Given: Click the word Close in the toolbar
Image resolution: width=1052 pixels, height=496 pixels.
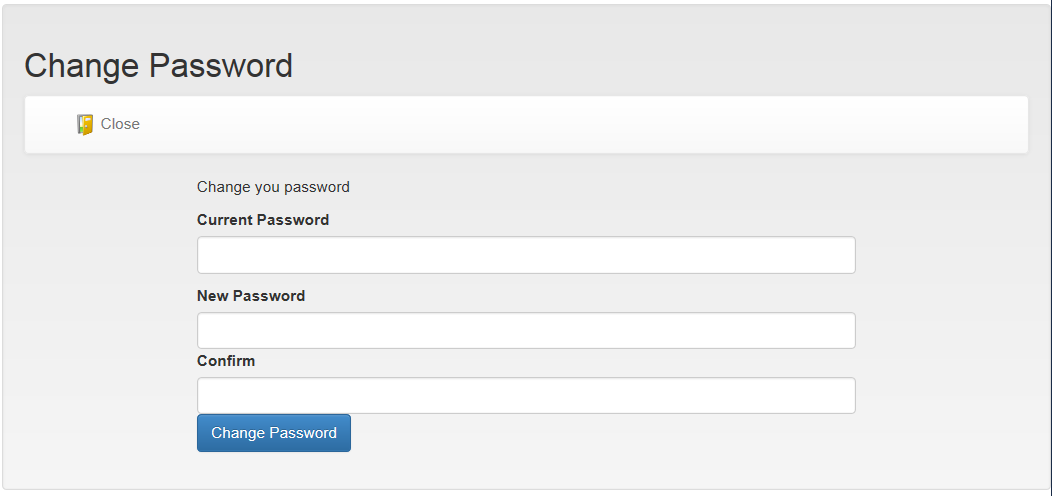Looking at the screenshot, I should pyautogui.click(x=120, y=124).
